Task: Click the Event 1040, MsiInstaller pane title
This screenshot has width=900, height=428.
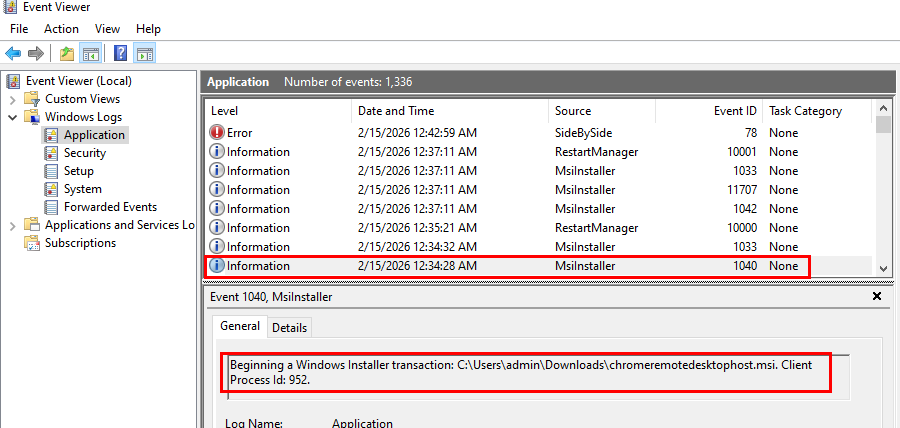Action: point(271,297)
